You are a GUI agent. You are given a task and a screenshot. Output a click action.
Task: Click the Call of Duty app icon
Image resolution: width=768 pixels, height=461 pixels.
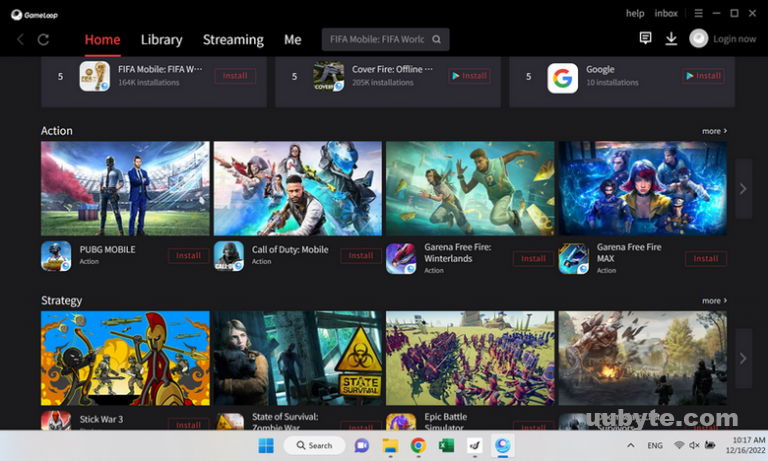229,256
